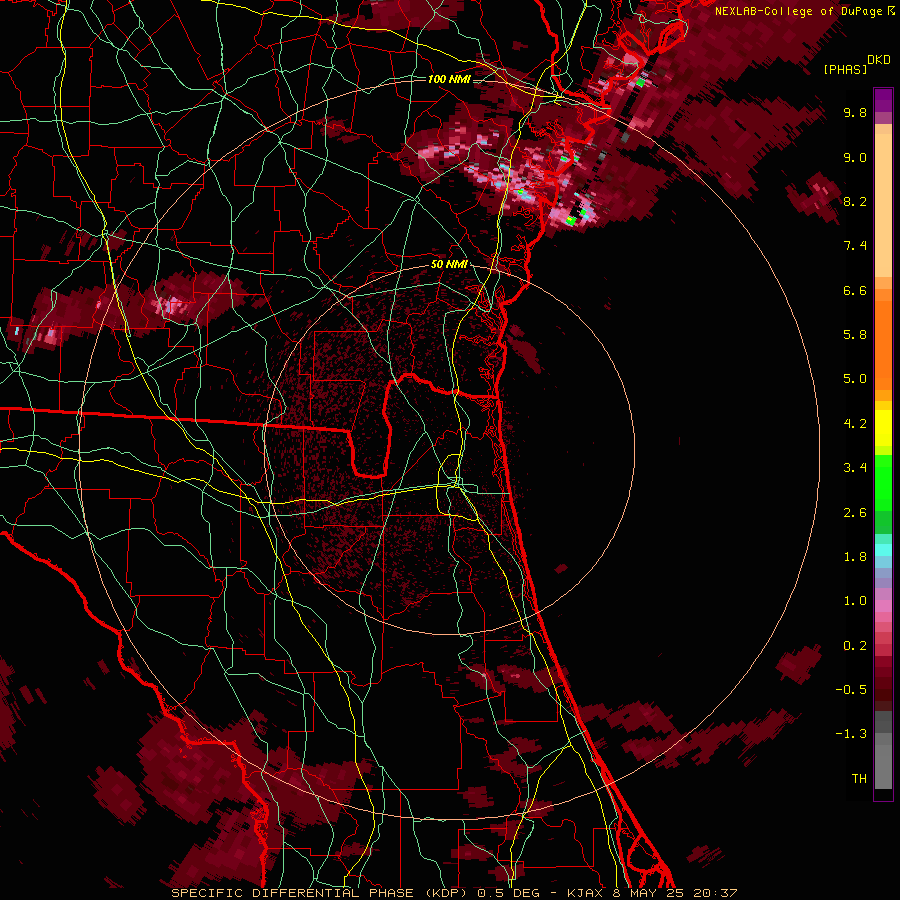The height and width of the screenshot is (900, 900).
Task: Pick the purple band atop the color bar
Action: (883, 100)
